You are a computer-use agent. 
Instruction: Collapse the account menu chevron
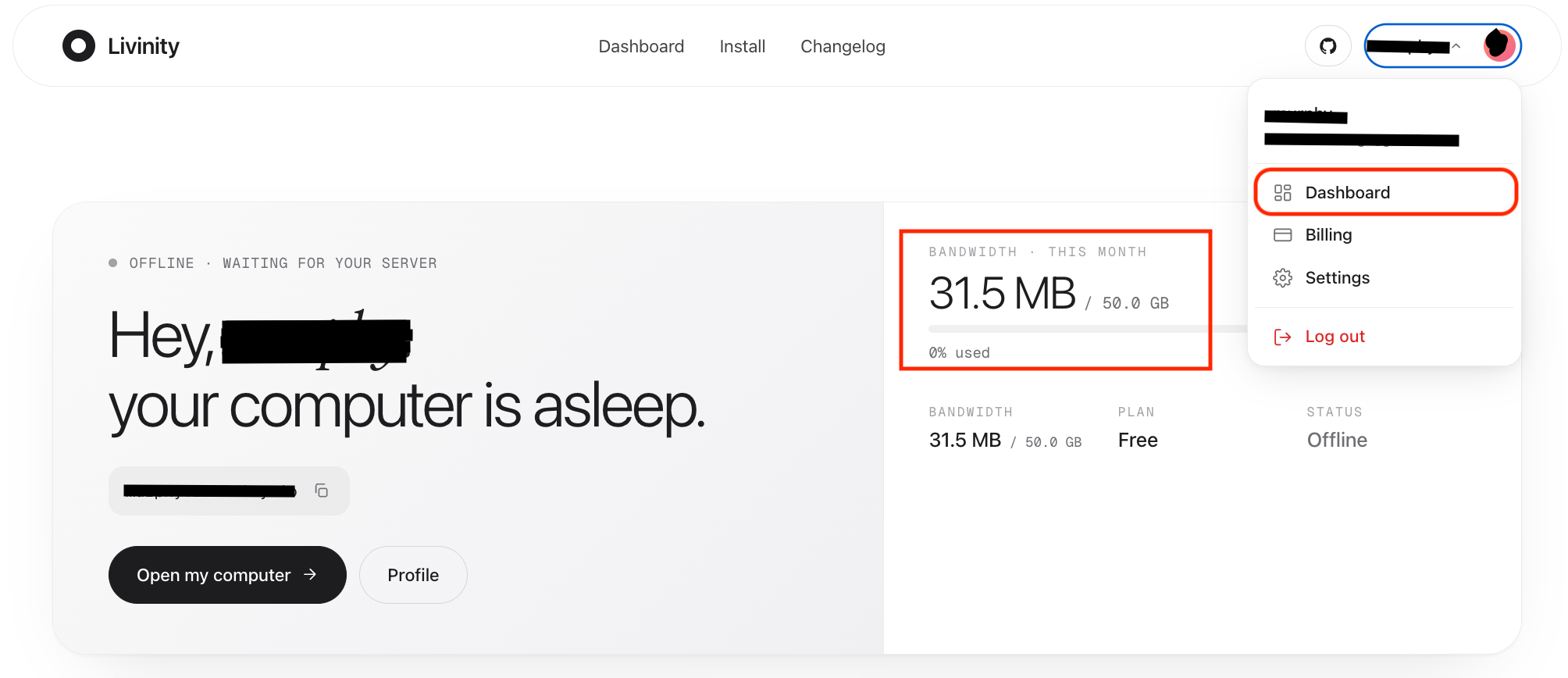click(x=1456, y=46)
